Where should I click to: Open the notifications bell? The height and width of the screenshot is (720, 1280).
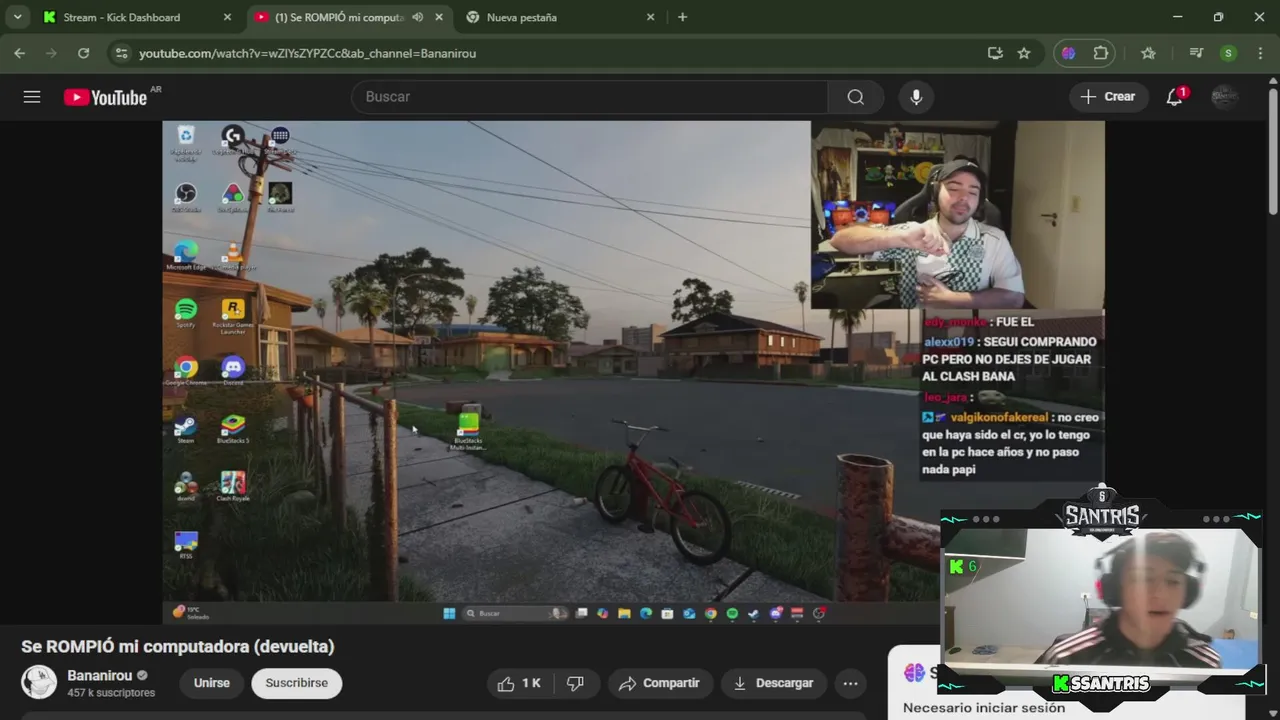(x=1175, y=97)
